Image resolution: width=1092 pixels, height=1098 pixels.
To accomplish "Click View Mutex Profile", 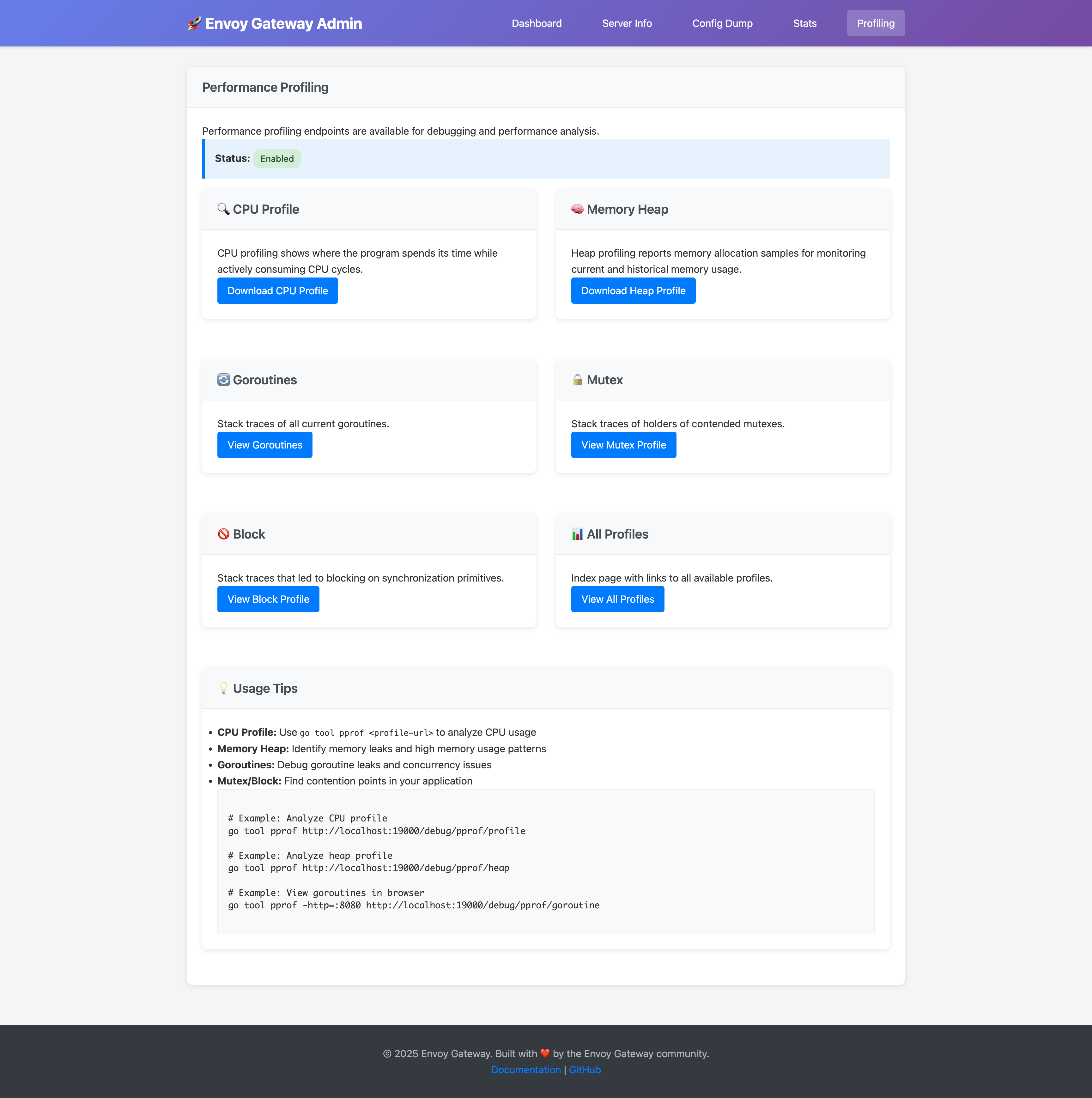I will click(x=623, y=444).
